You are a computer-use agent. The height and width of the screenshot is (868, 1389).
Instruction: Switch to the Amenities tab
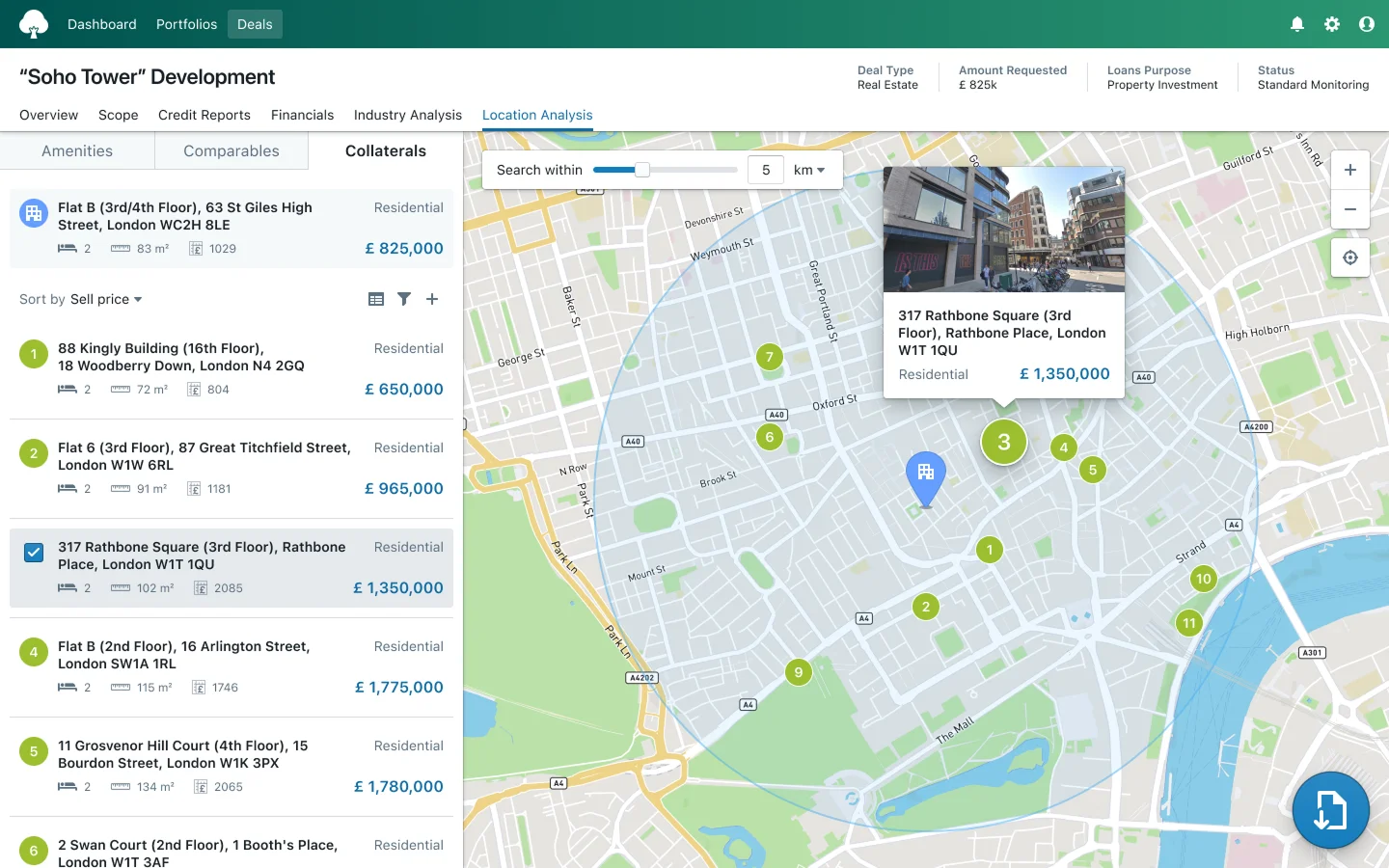coord(77,150)
